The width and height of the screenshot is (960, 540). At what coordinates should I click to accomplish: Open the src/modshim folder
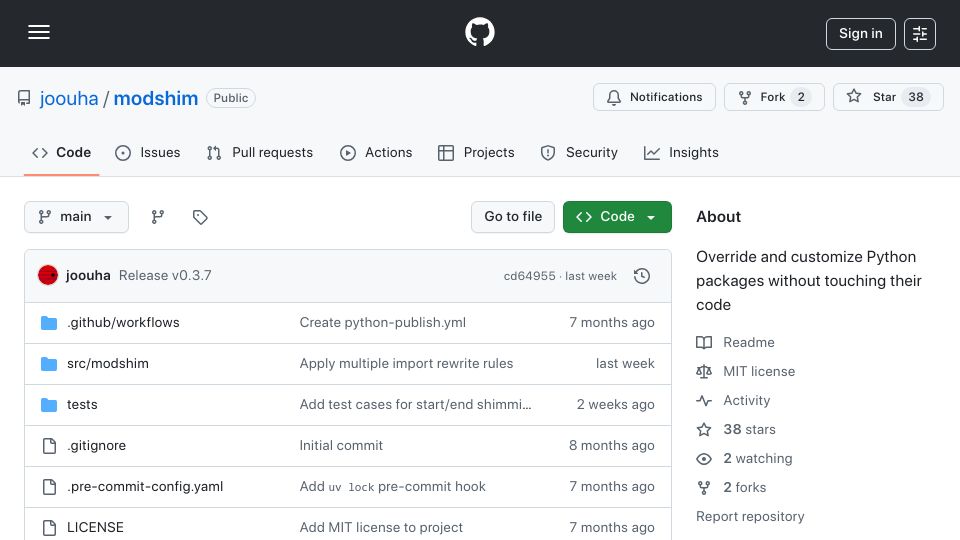108,364
